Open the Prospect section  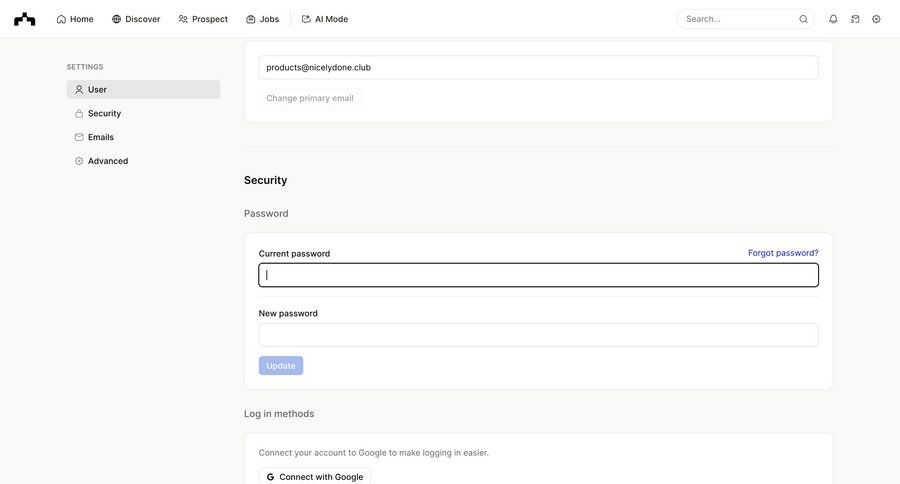point(203,19)
